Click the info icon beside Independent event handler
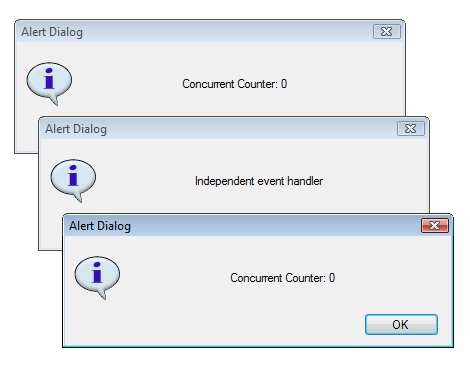 pos(73,180)
